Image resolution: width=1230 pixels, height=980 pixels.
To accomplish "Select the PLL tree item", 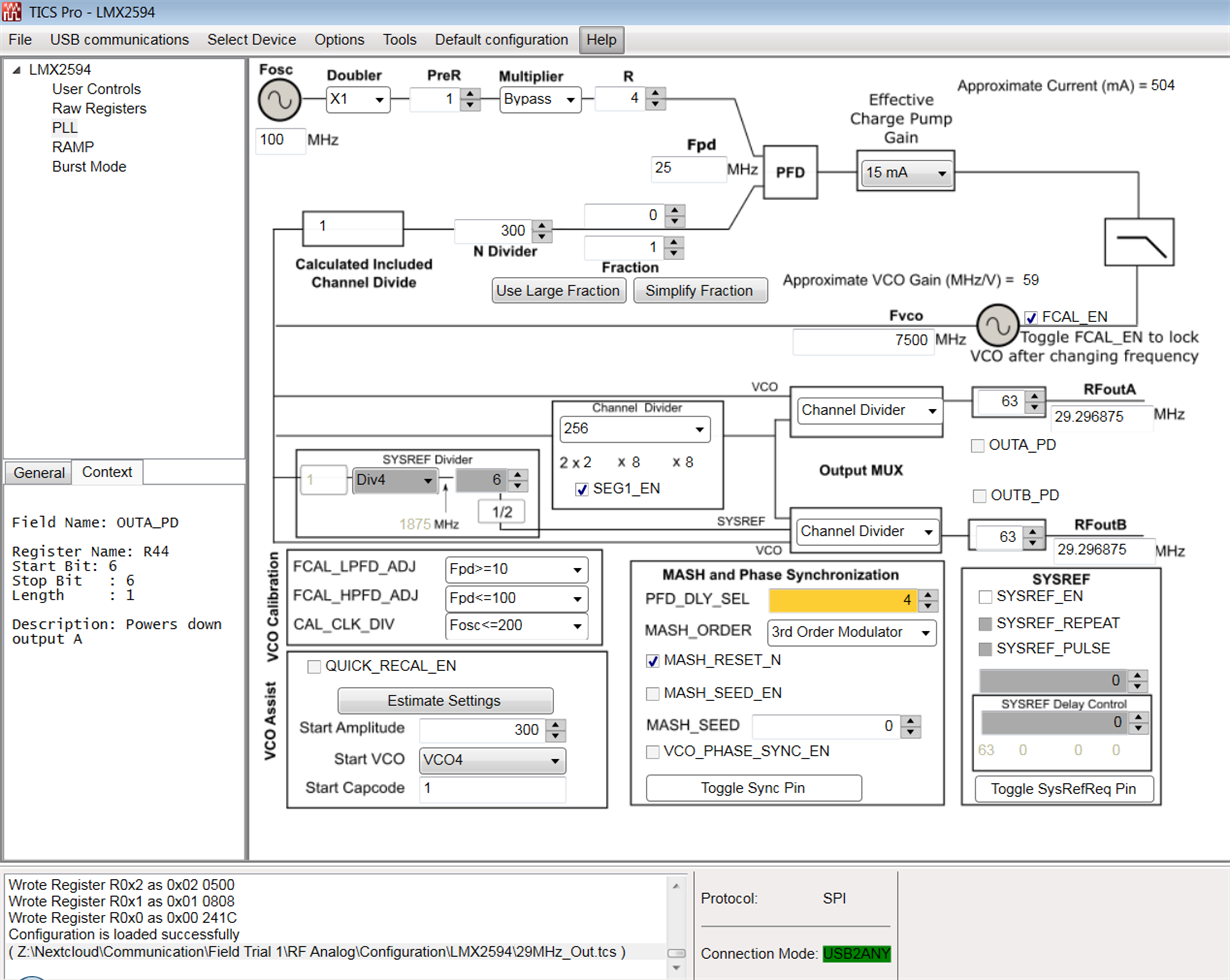I will coord(65,128).
